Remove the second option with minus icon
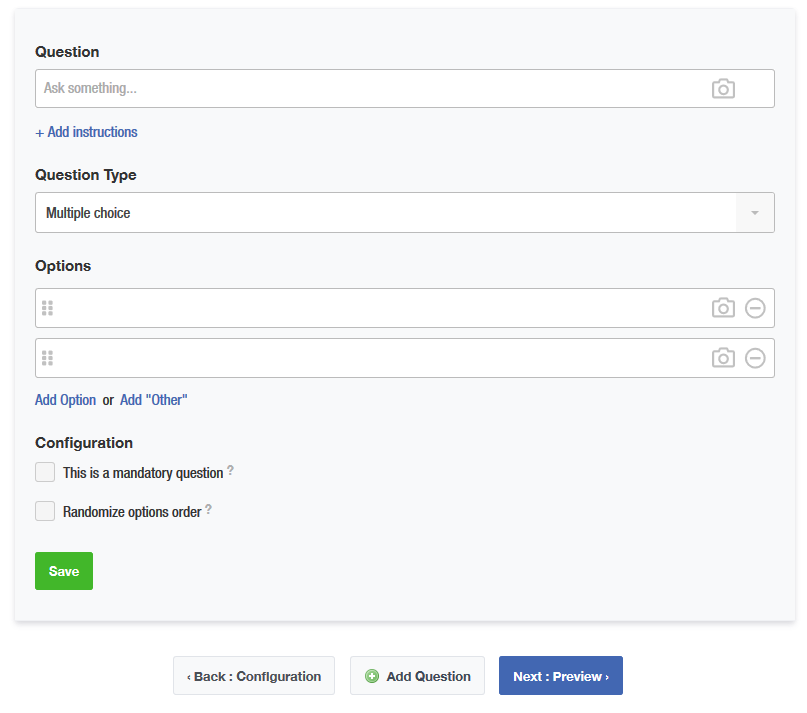Image resolution: width=807 pixels, height=713 pixels. coord(755,358)
